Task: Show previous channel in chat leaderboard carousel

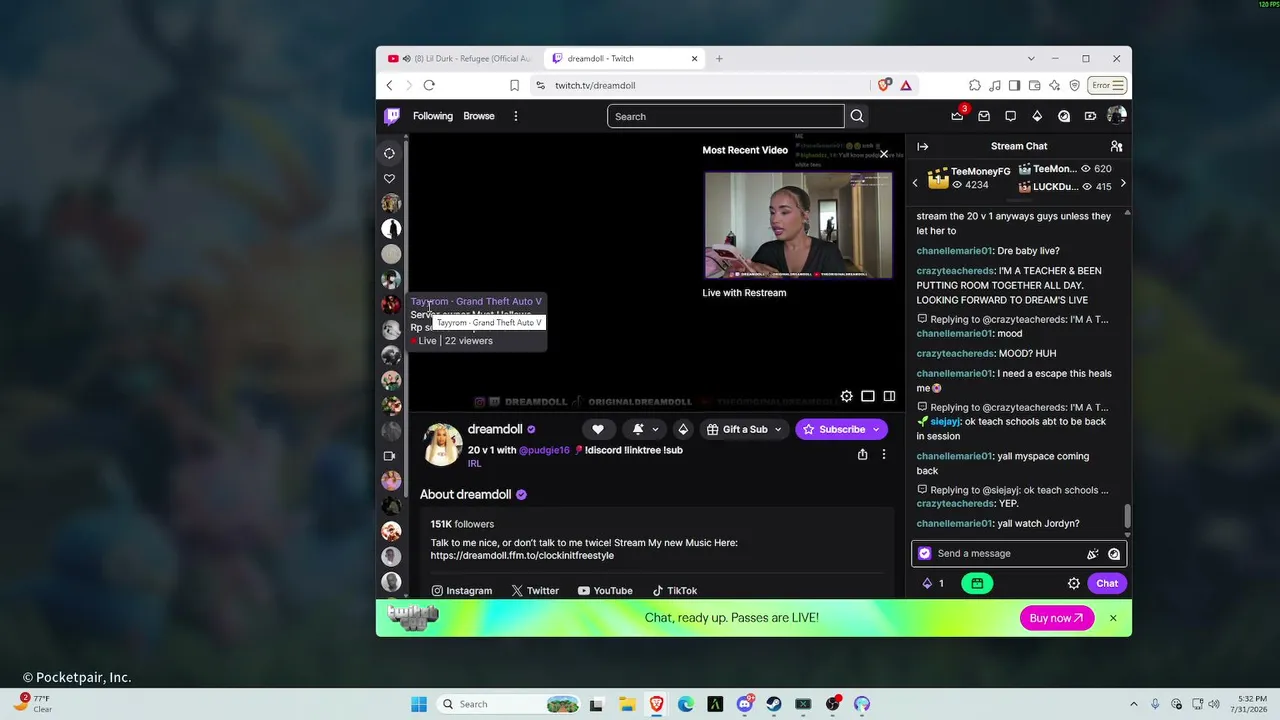Action: coord(915,183)
